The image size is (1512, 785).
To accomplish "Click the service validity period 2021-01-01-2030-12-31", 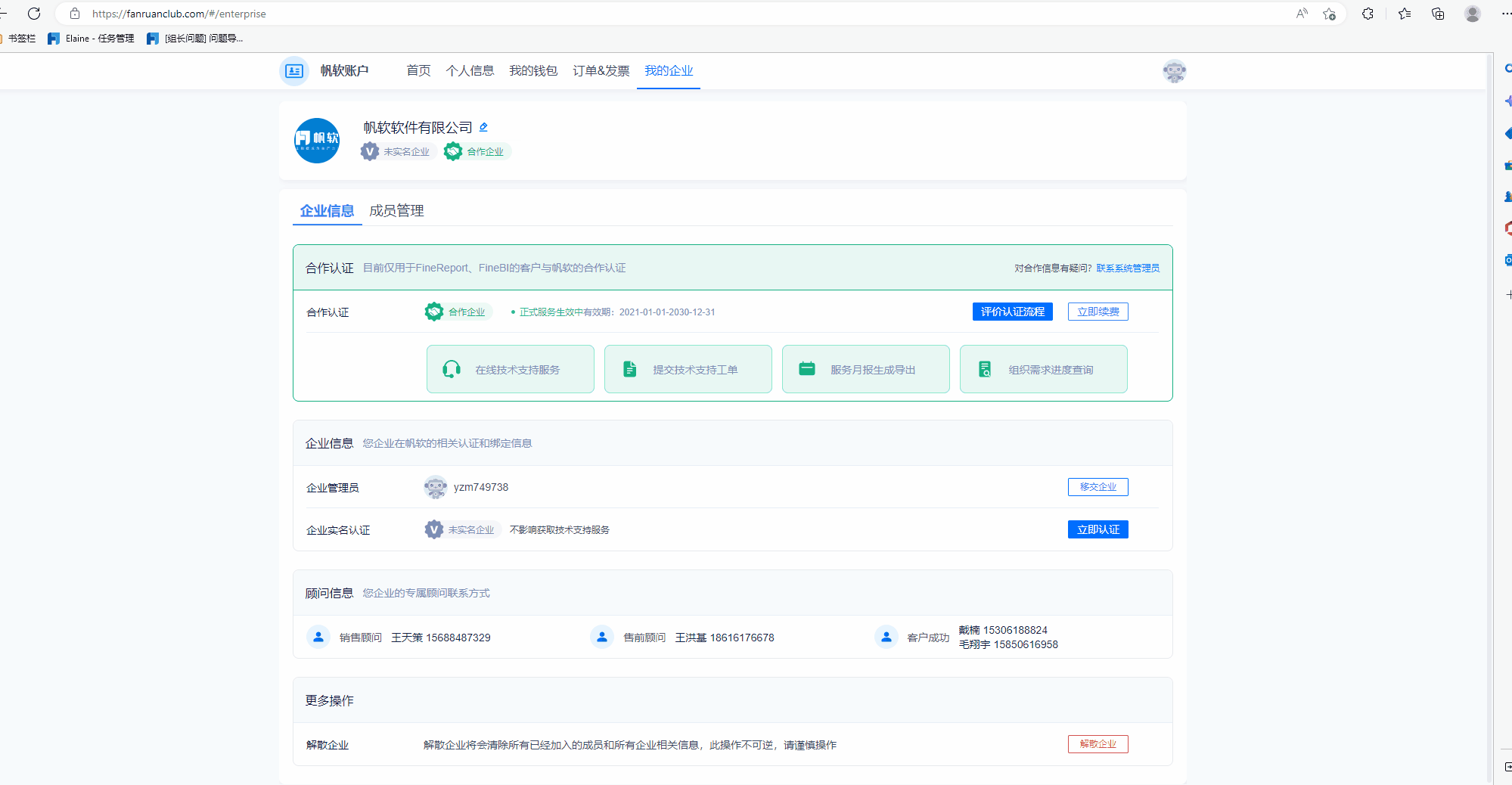I will point(667,312).
